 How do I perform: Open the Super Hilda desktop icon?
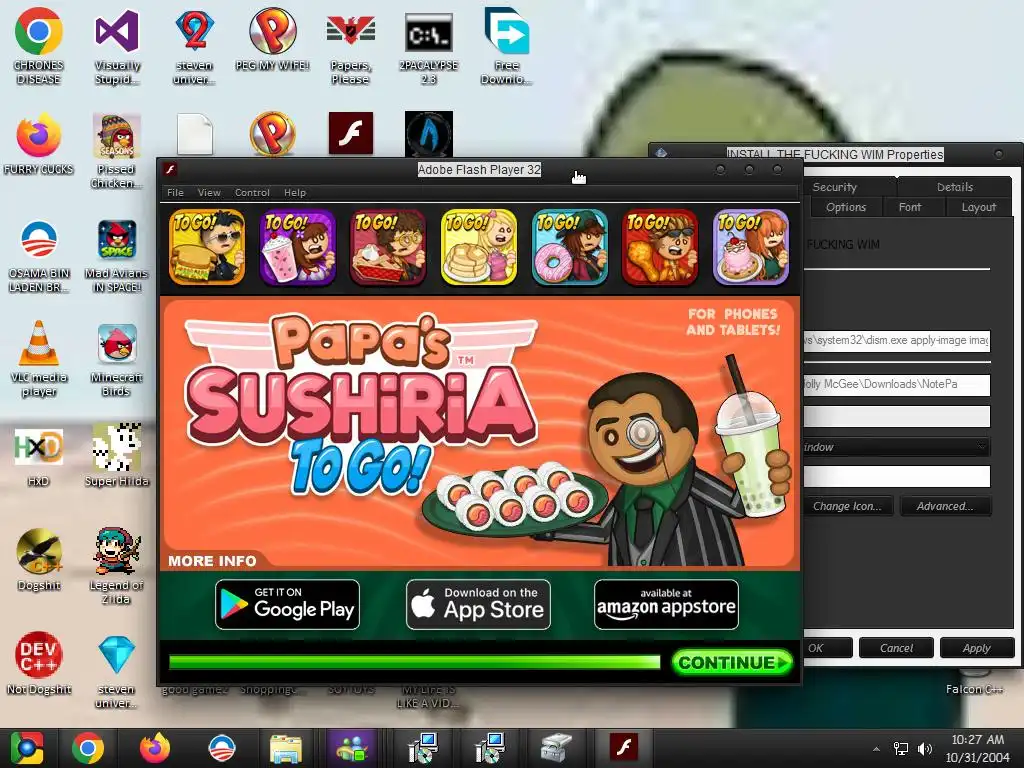pos(116,456)
